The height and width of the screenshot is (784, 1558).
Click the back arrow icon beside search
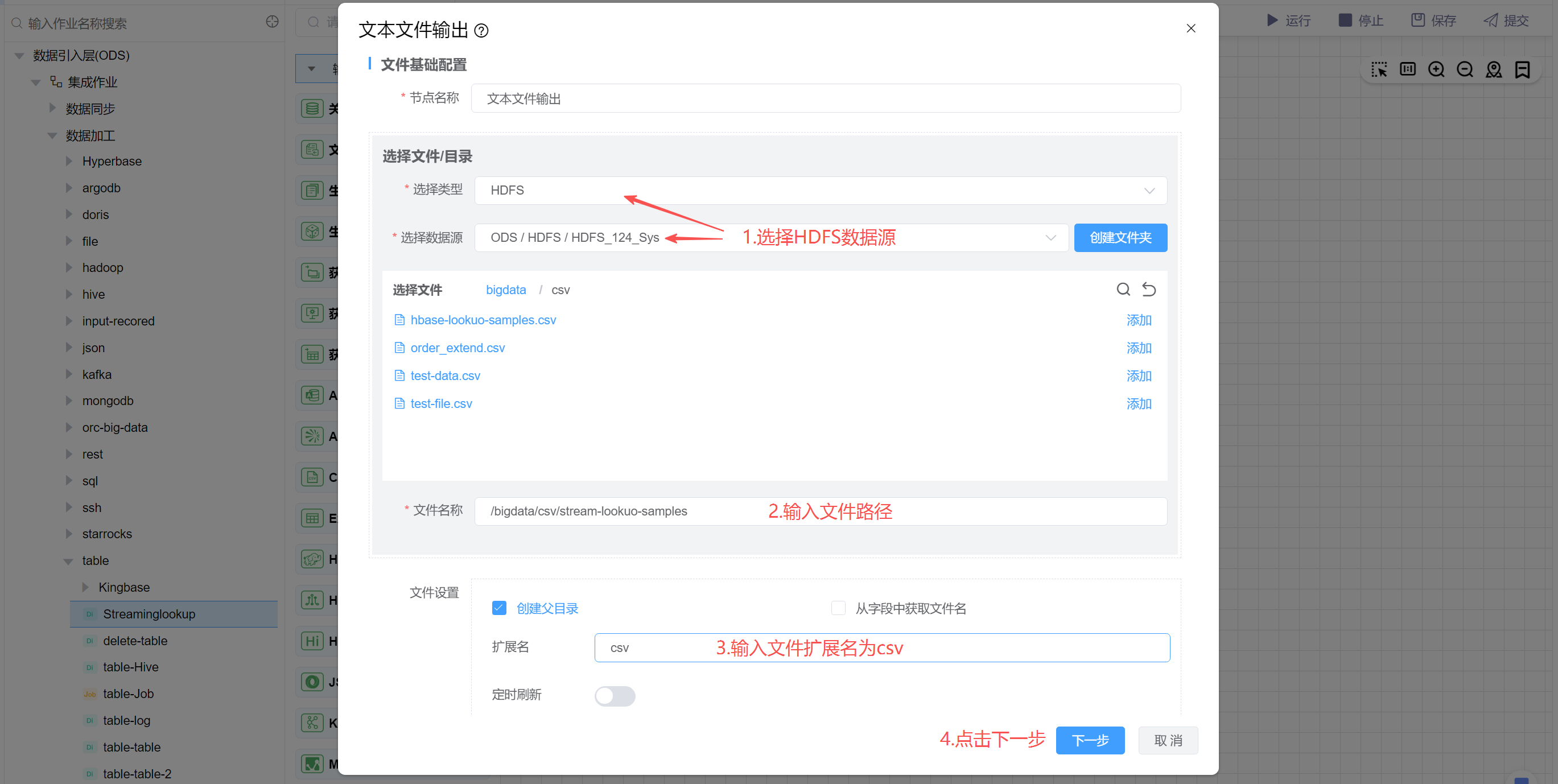[1148, 289]
